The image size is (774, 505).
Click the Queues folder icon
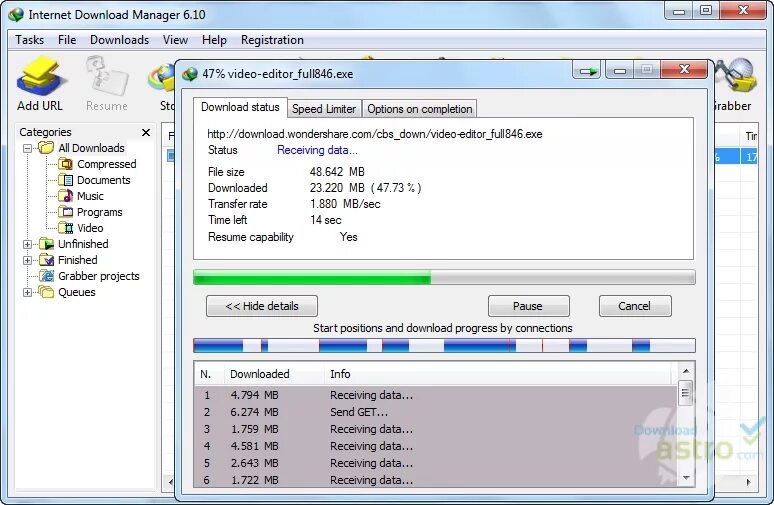tap(46, 292)
